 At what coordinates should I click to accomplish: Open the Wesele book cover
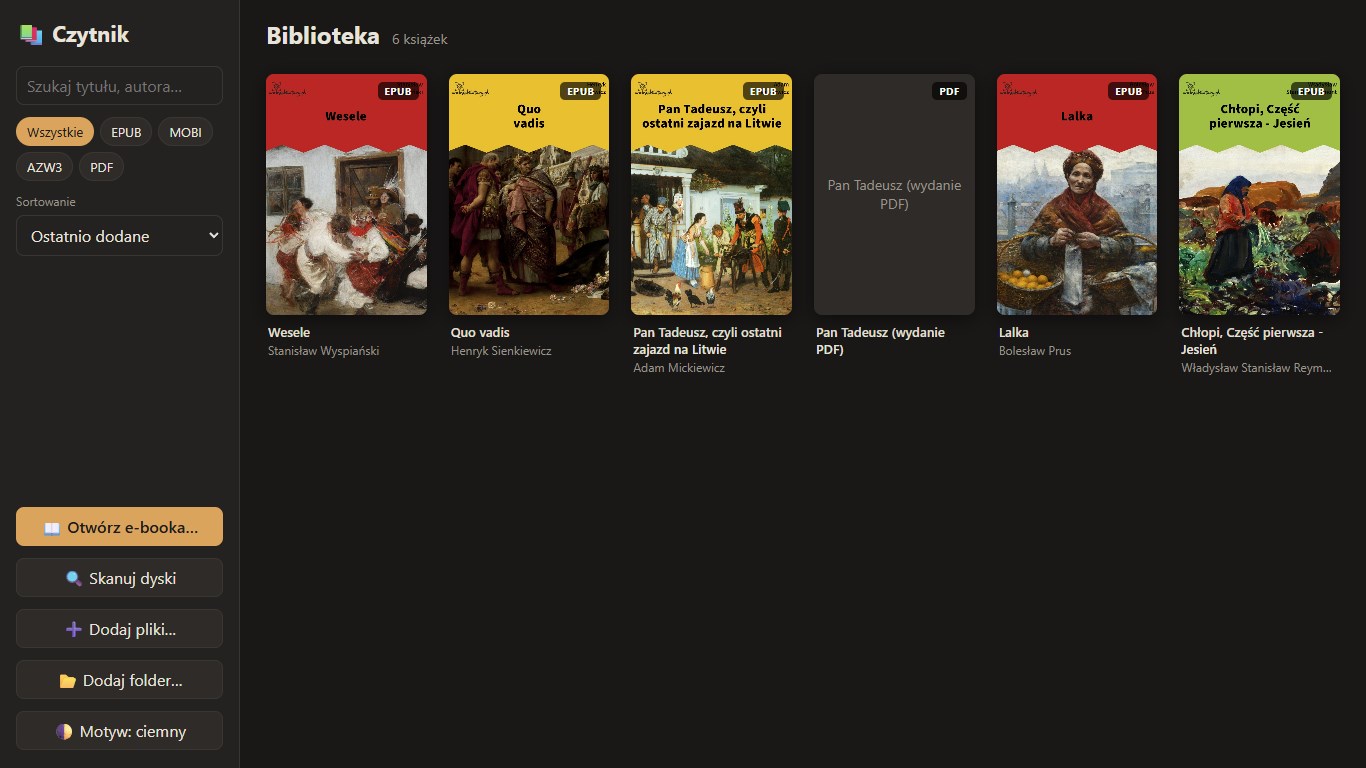coord(346,195)
